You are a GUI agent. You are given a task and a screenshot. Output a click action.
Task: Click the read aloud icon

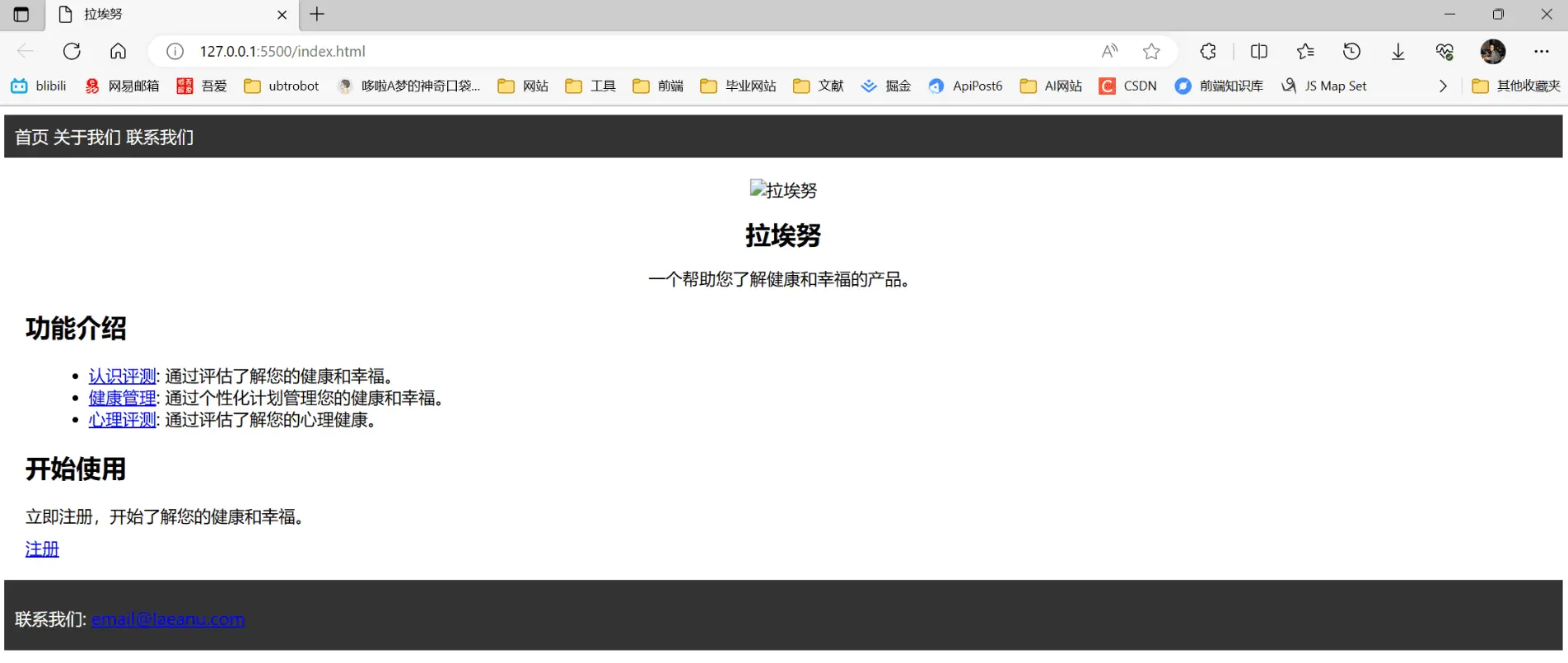coord(1109,51)
